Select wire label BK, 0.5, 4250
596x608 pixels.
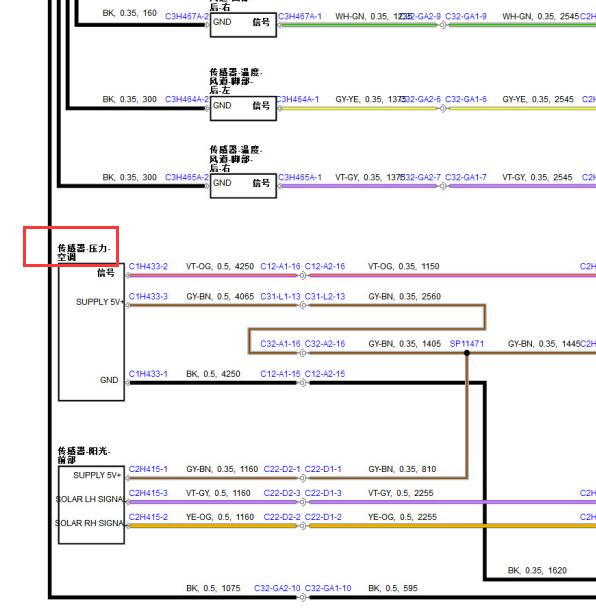click(213, 374)
